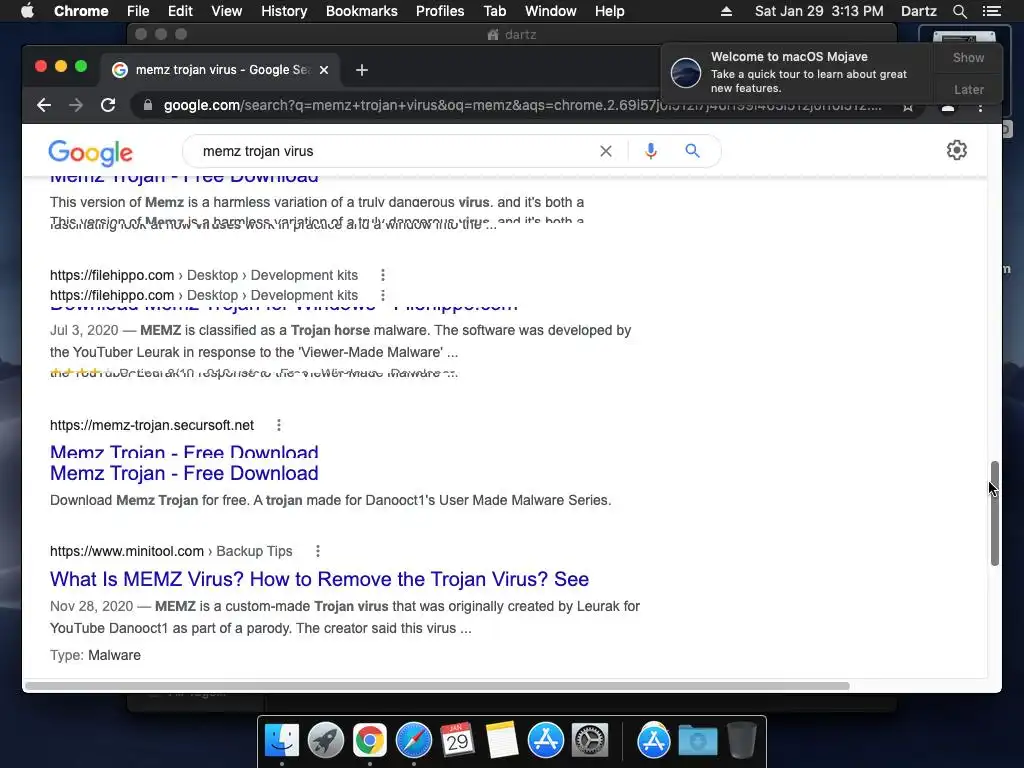This screenshot has height=768, width=1024.
Task: Open the lower filehippo.com result options
Action: pyautogui.click(x=383, y=295)
